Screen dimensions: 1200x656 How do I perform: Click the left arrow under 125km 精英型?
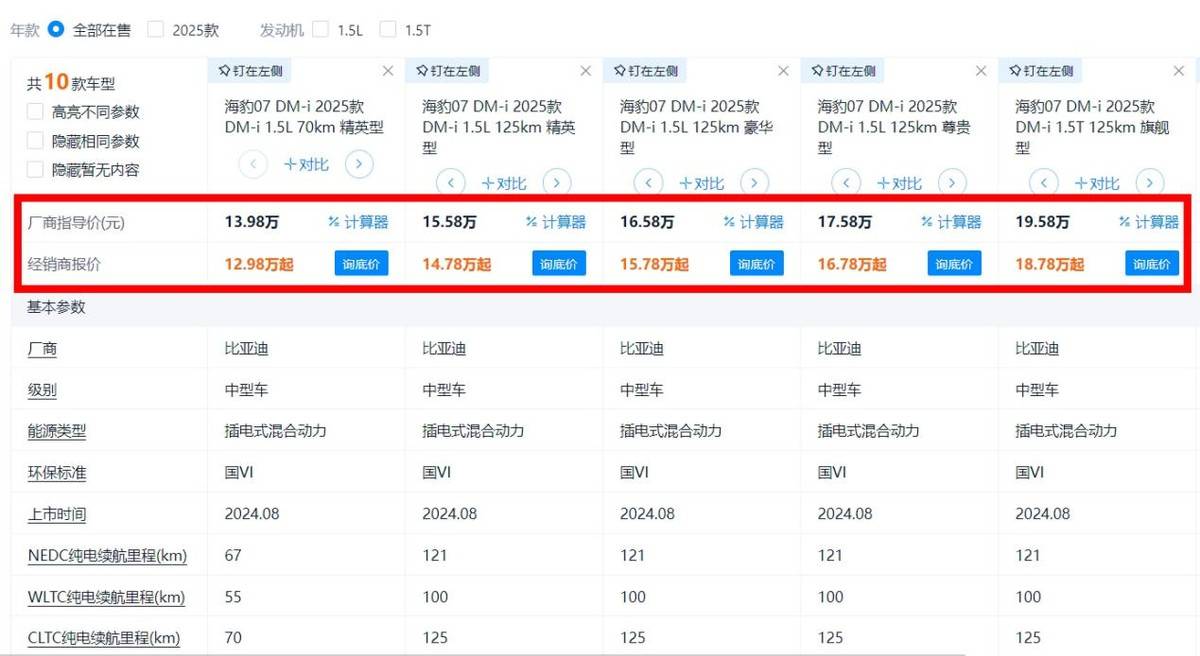(451, 182)
